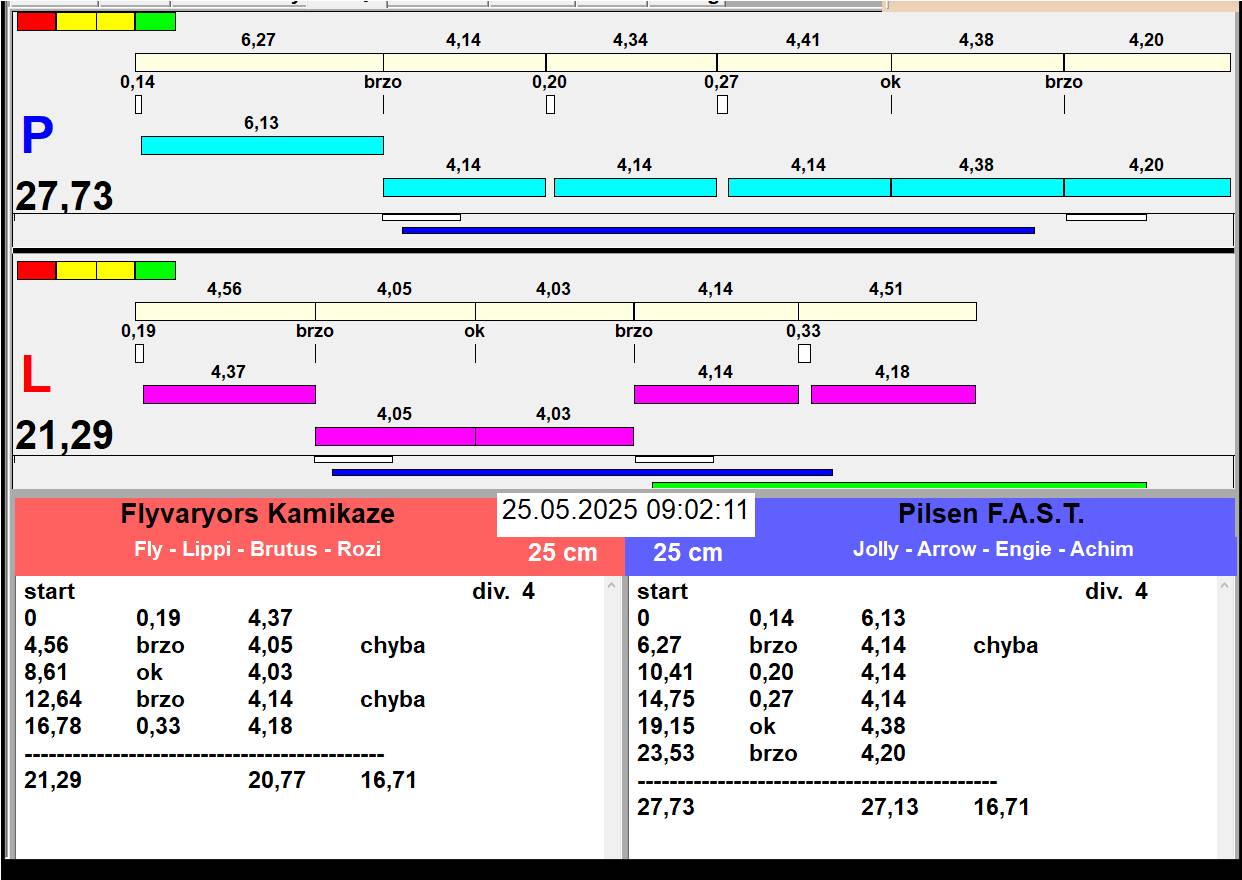This screenshot has width=1242, height=880.
Task: Select the 4,51 cream segment in lane L
Action: coord(887,312)
